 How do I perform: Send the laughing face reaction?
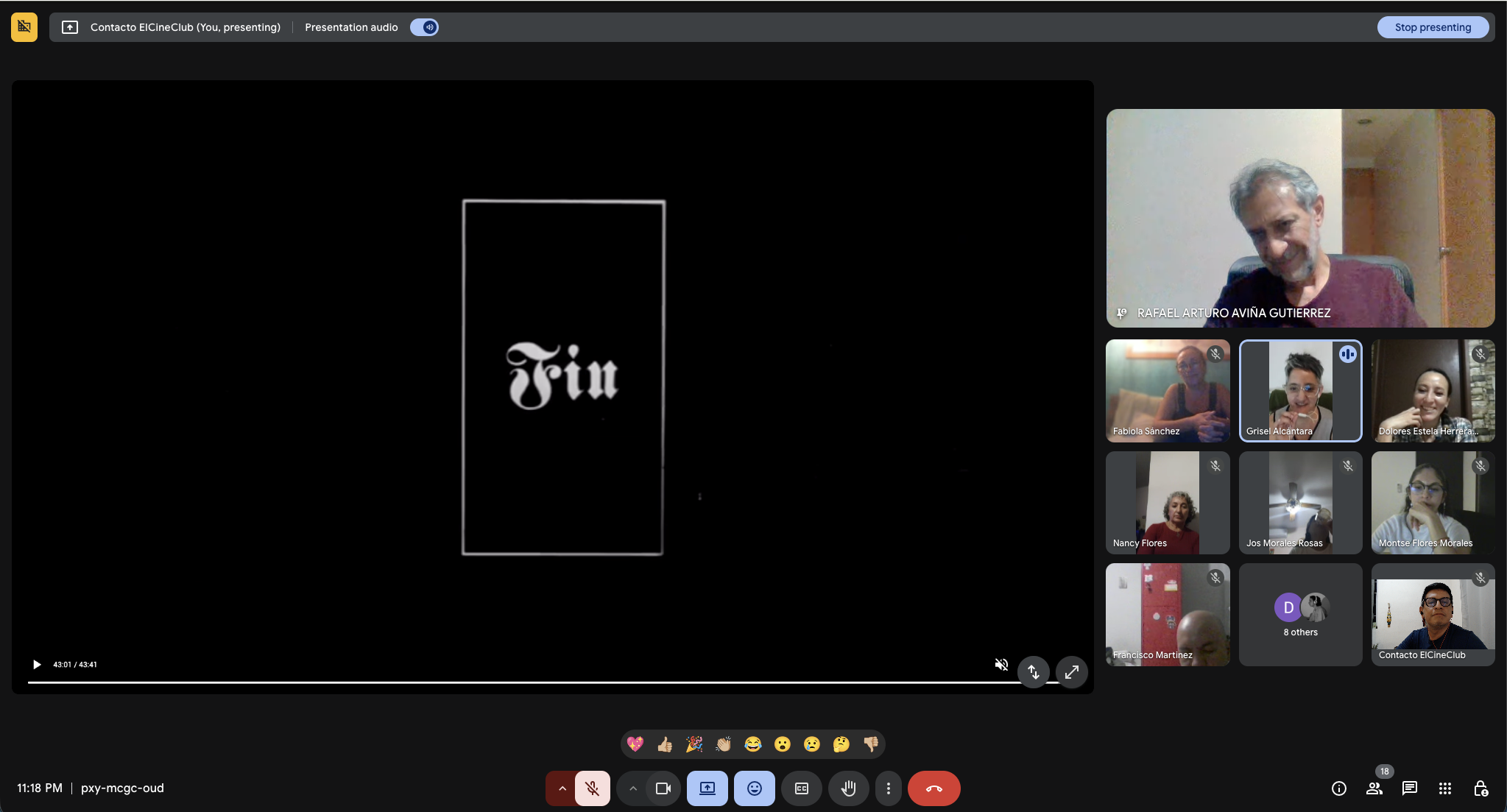coord(753,744)
